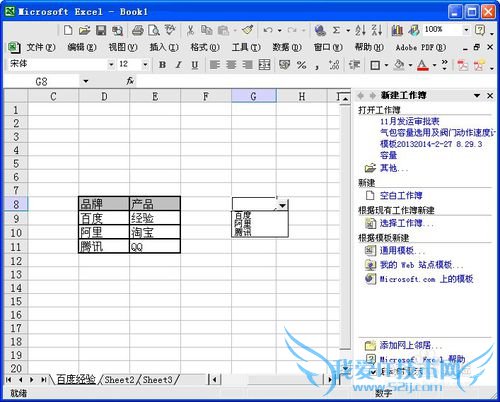
Task: Align cell text to the left
Action: coord(215,65)
